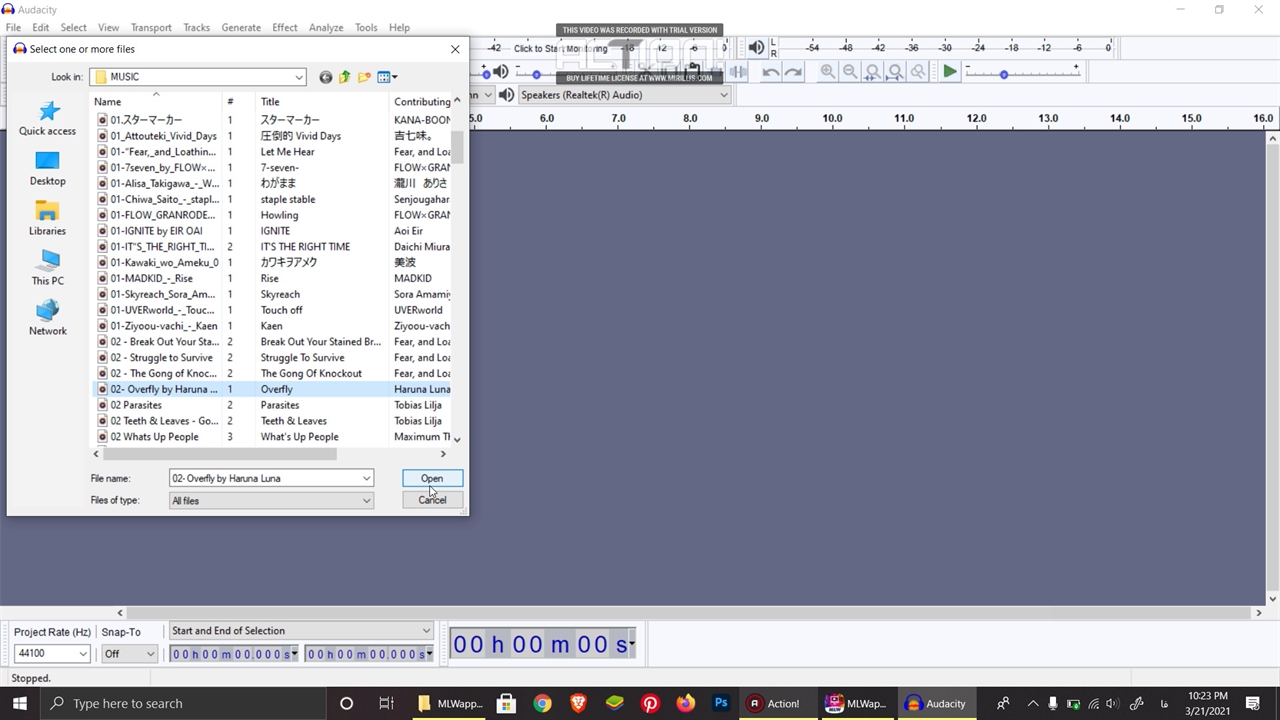Select This PC in the dialog sidebar
Screen dimensions: 1280x720
click(x=47, y=268)
